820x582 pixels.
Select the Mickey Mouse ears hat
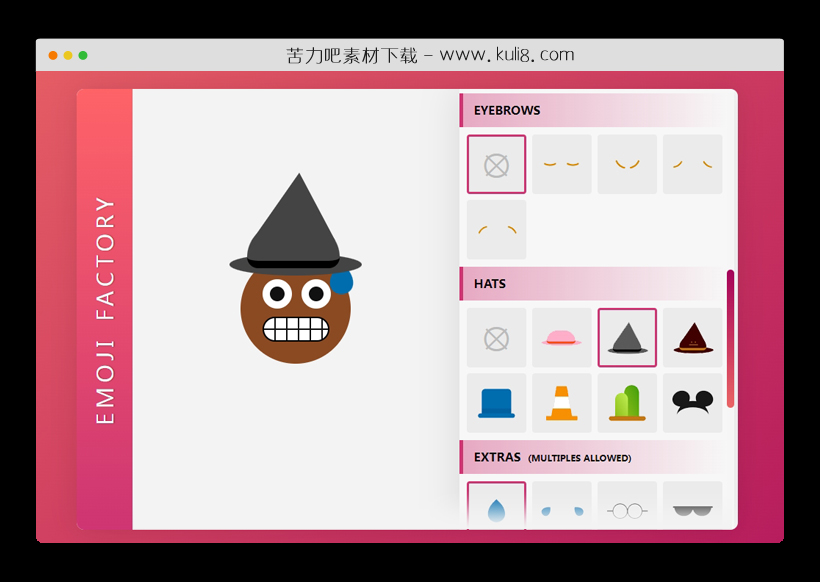click(x=692, y=403)
